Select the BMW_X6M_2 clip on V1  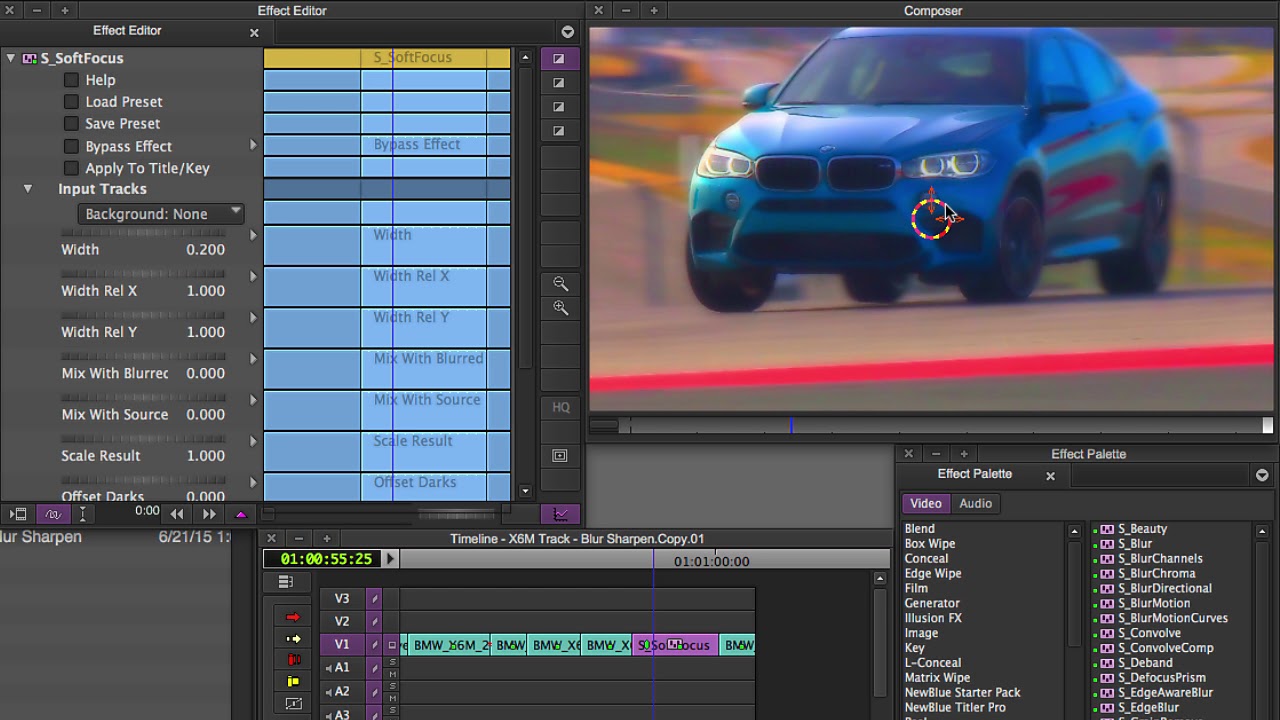(x=449, y=645)
